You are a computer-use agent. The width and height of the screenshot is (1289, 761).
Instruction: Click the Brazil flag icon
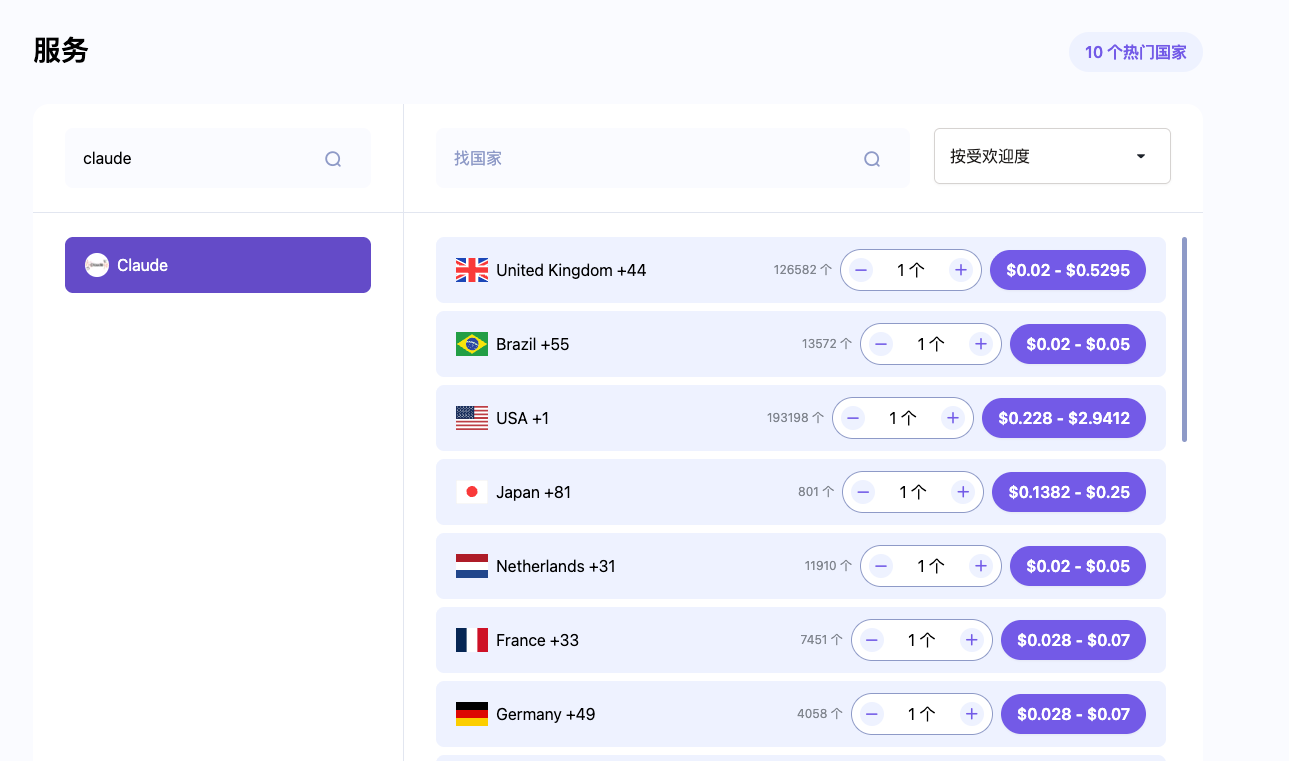click(472, 344)
